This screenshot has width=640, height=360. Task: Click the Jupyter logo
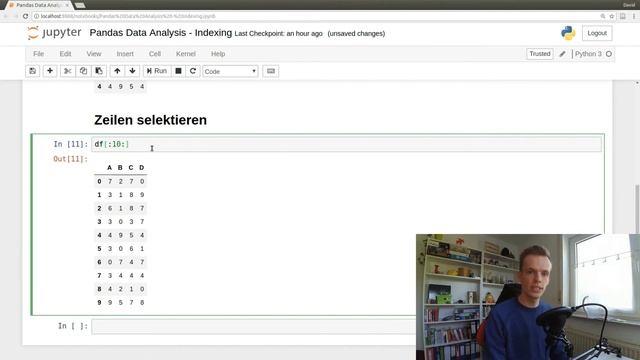[x=54, y=33]
